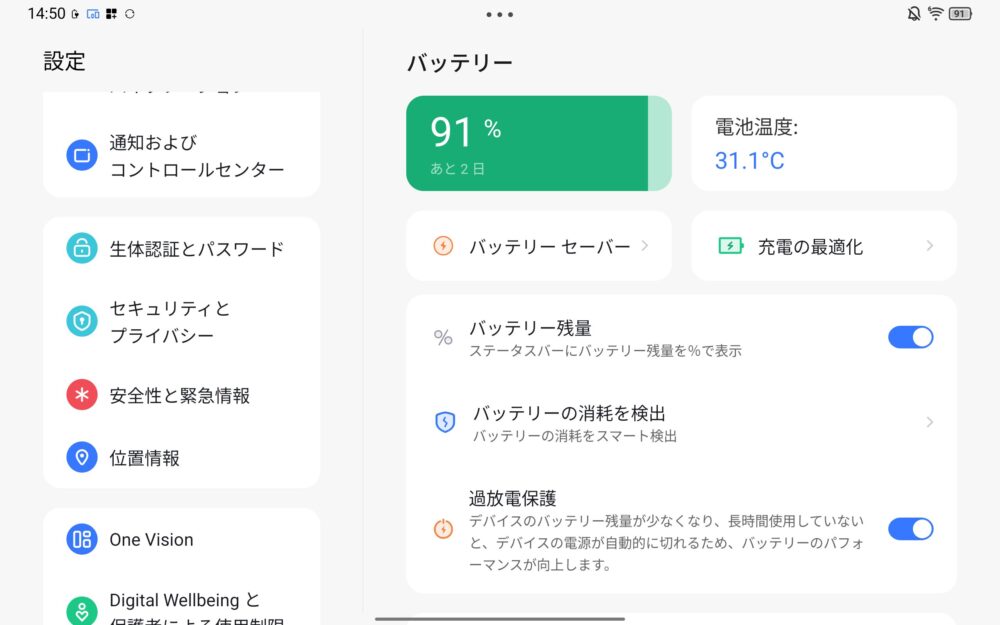Viewport: 1000px width, 625px height.
Task: Click the One Vision icon
Action: (82, 539)
